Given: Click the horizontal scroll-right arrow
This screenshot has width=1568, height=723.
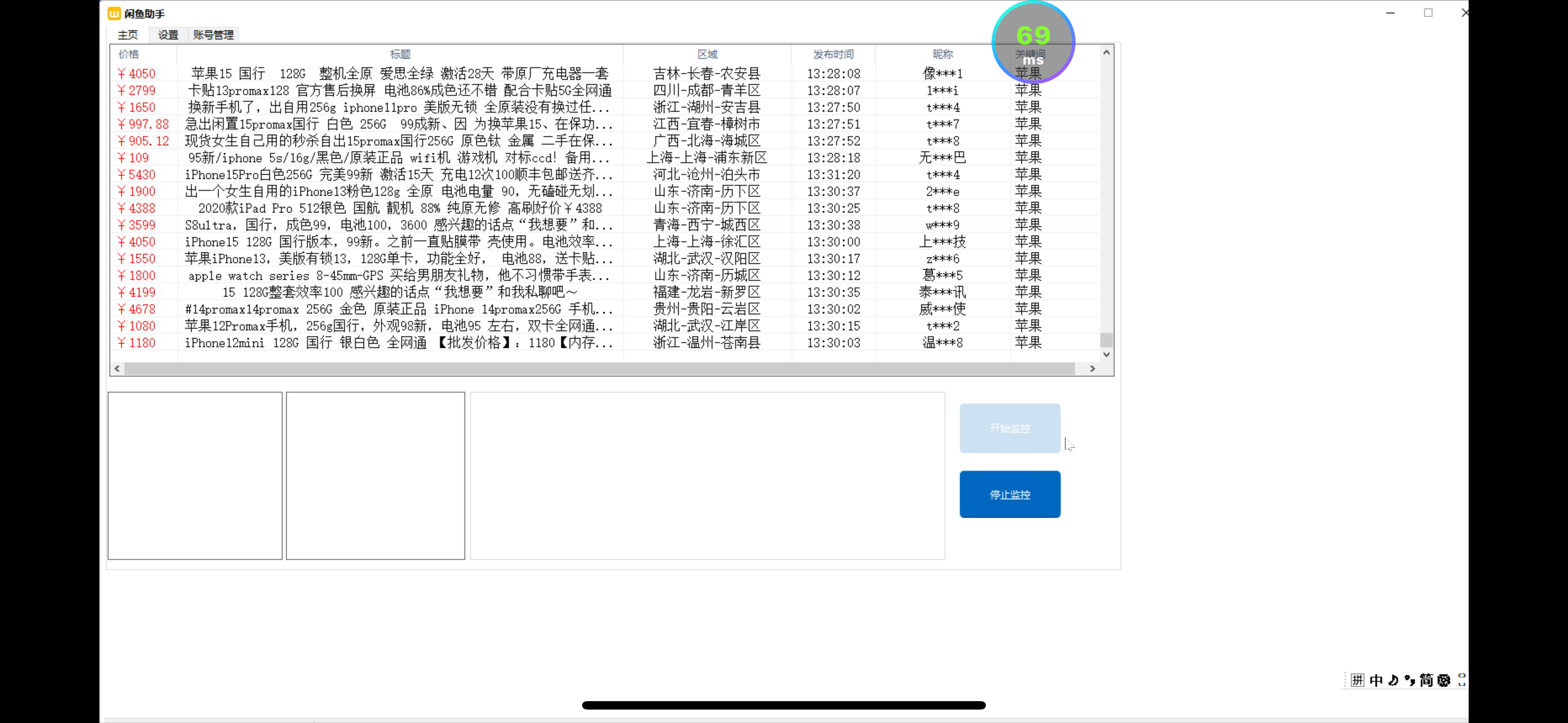Looking at the screenshot, I should (x=1092, y=369).
